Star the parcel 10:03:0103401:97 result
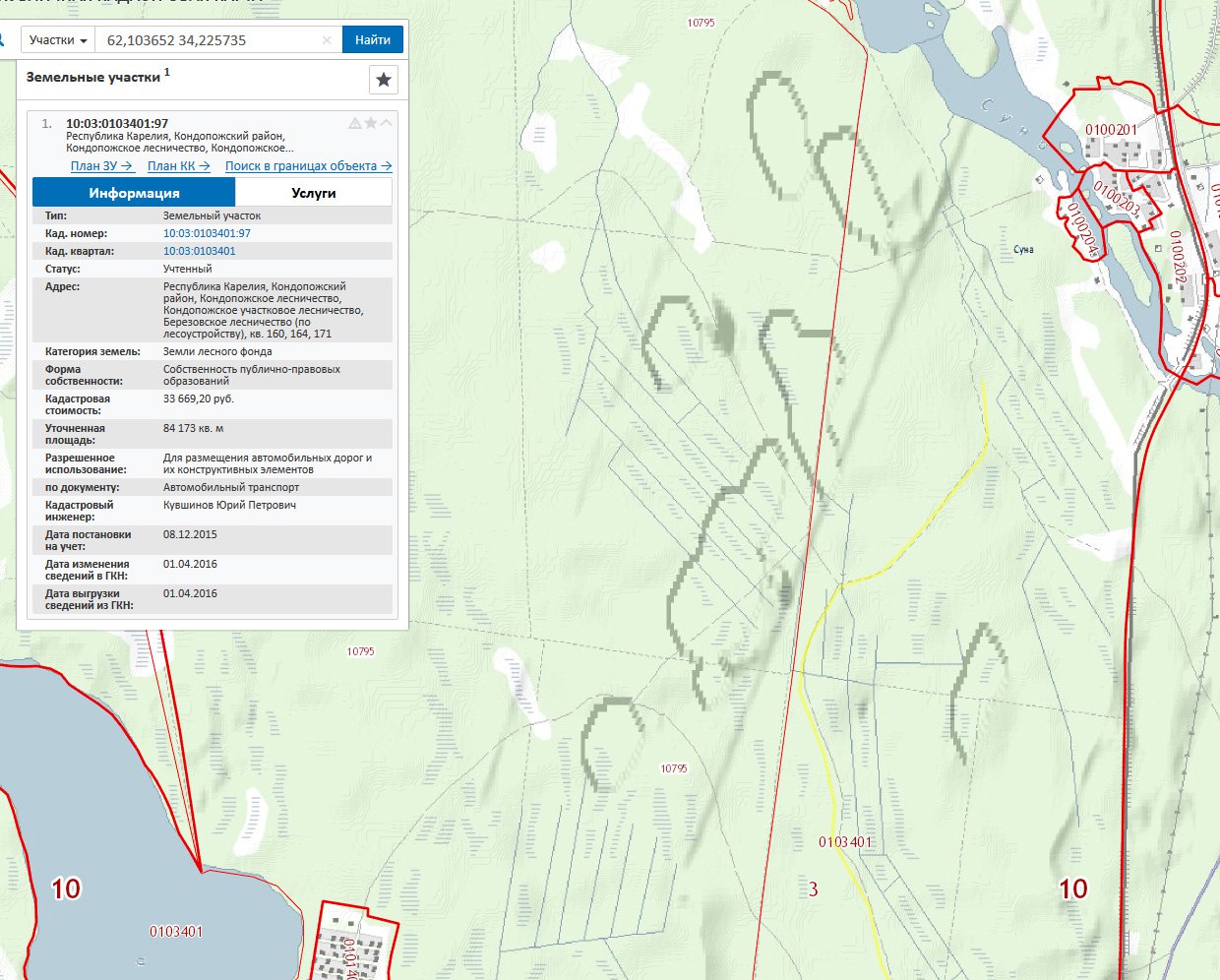This screenshot has height=980, width=1220. [371, 123]
